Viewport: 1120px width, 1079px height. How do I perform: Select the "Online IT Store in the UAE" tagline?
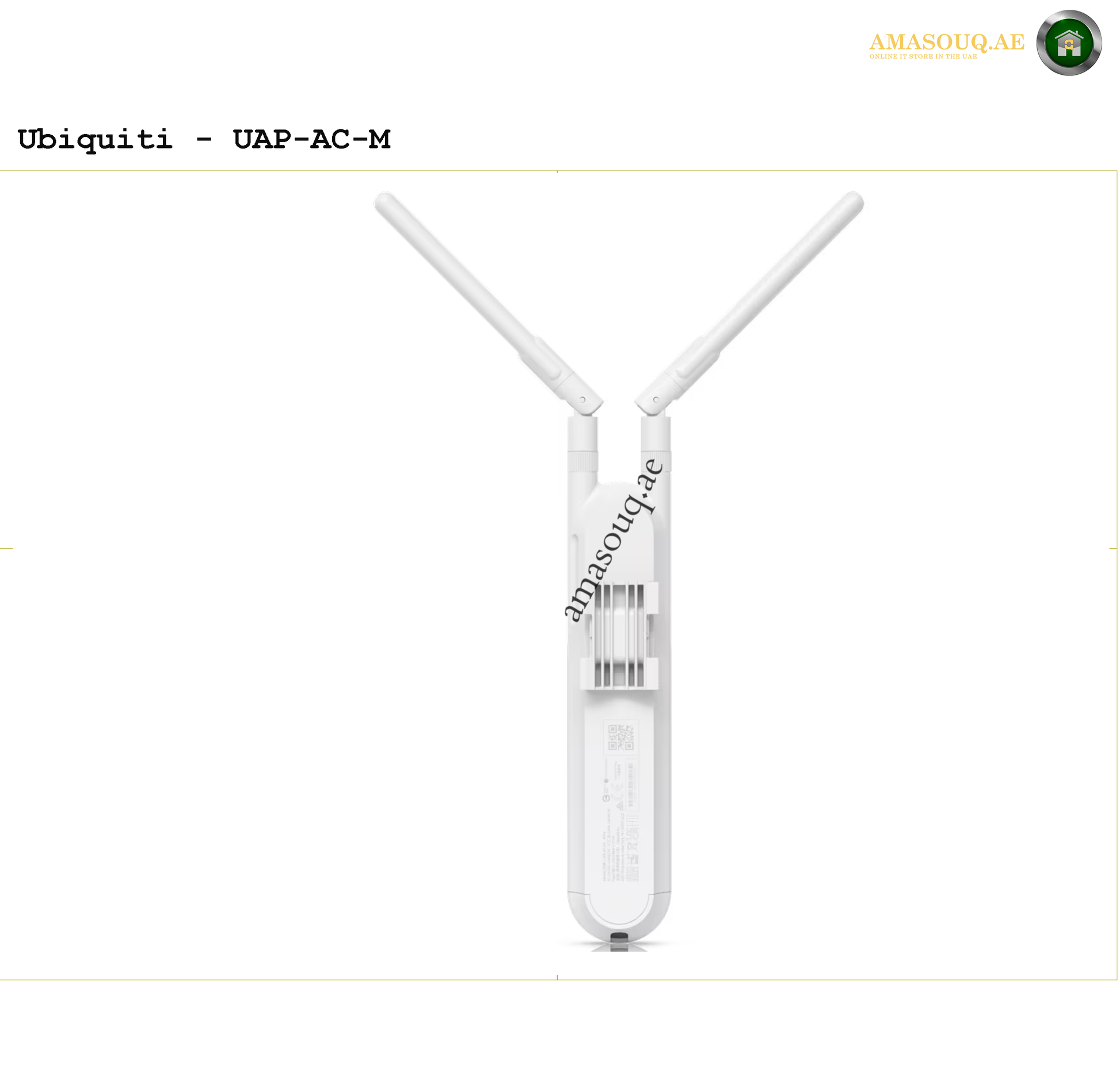923,56
